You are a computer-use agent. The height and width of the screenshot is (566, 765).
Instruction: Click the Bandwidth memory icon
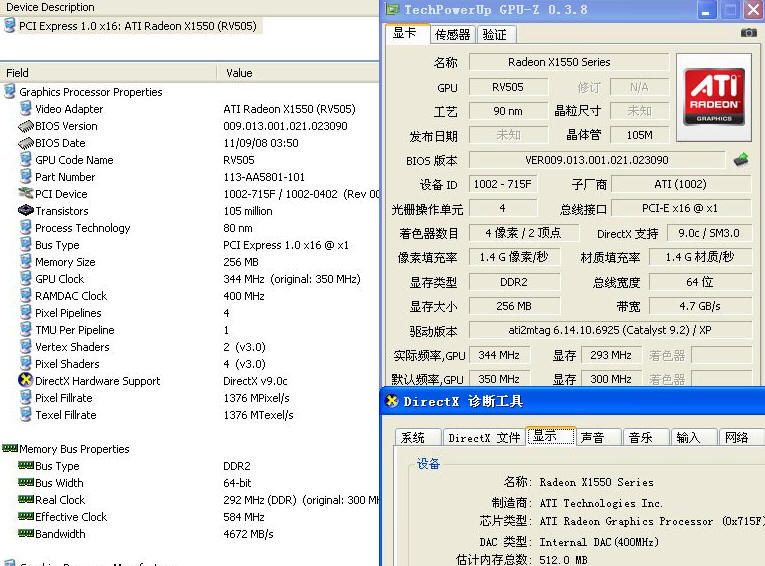pyautogui.click(x=26, y=533)
